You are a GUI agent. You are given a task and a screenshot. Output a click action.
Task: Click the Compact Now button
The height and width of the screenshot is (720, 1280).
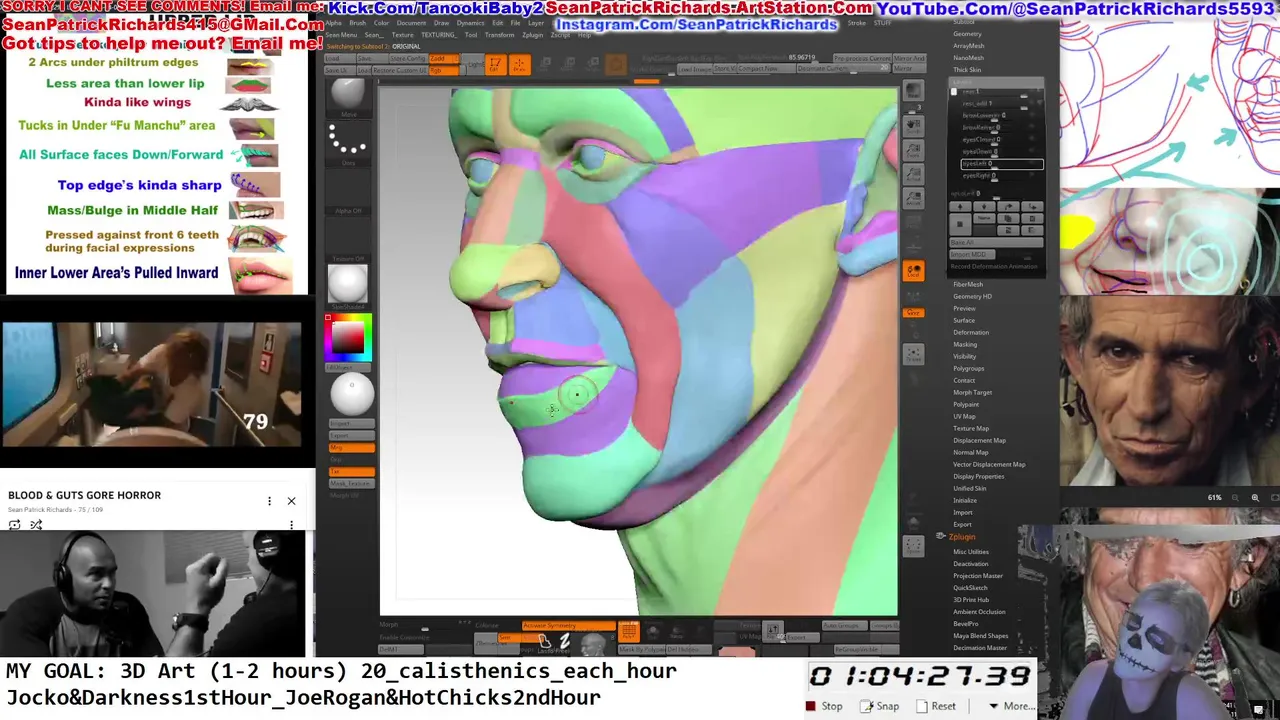(x=766, y=69)
